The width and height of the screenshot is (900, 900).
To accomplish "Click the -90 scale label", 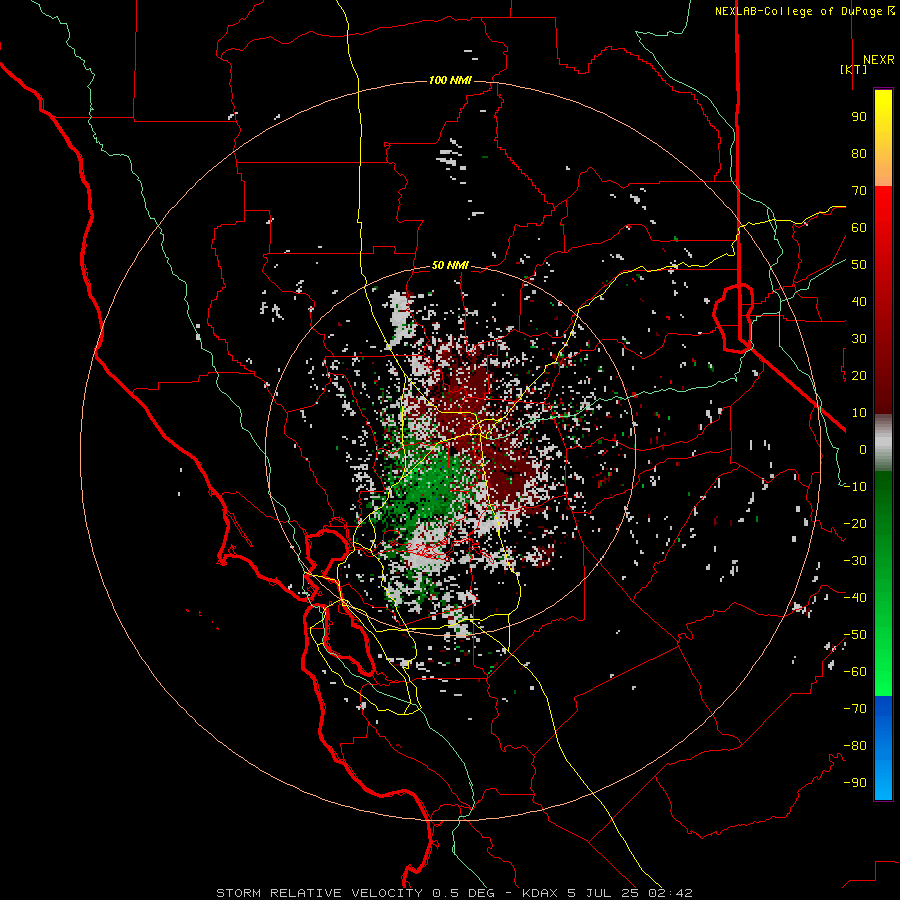I will coord(855,783).
